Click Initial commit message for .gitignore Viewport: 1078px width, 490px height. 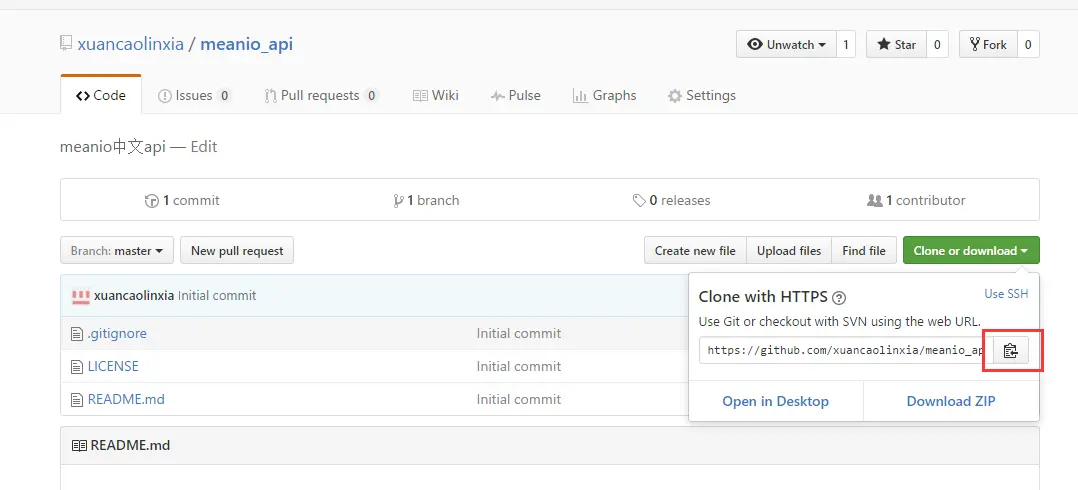[519, 334]
